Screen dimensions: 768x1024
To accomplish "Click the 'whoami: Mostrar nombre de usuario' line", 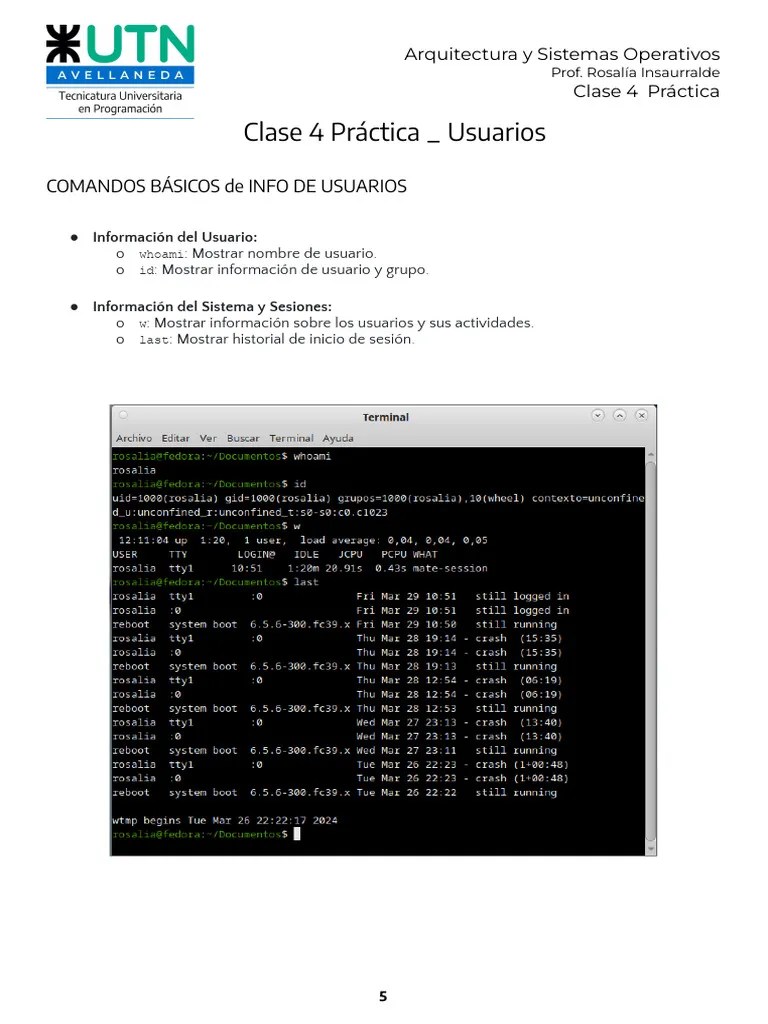I will 257,253.
